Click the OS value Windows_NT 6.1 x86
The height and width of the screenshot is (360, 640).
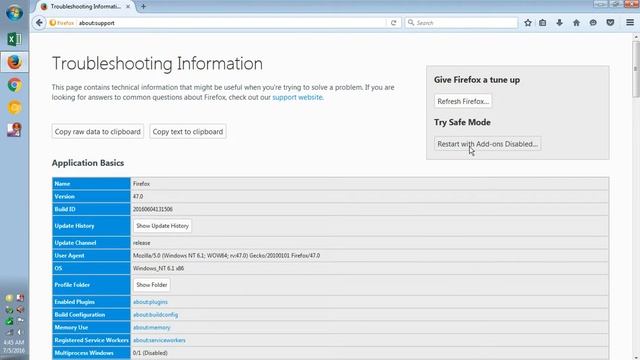tap(158, 268)
